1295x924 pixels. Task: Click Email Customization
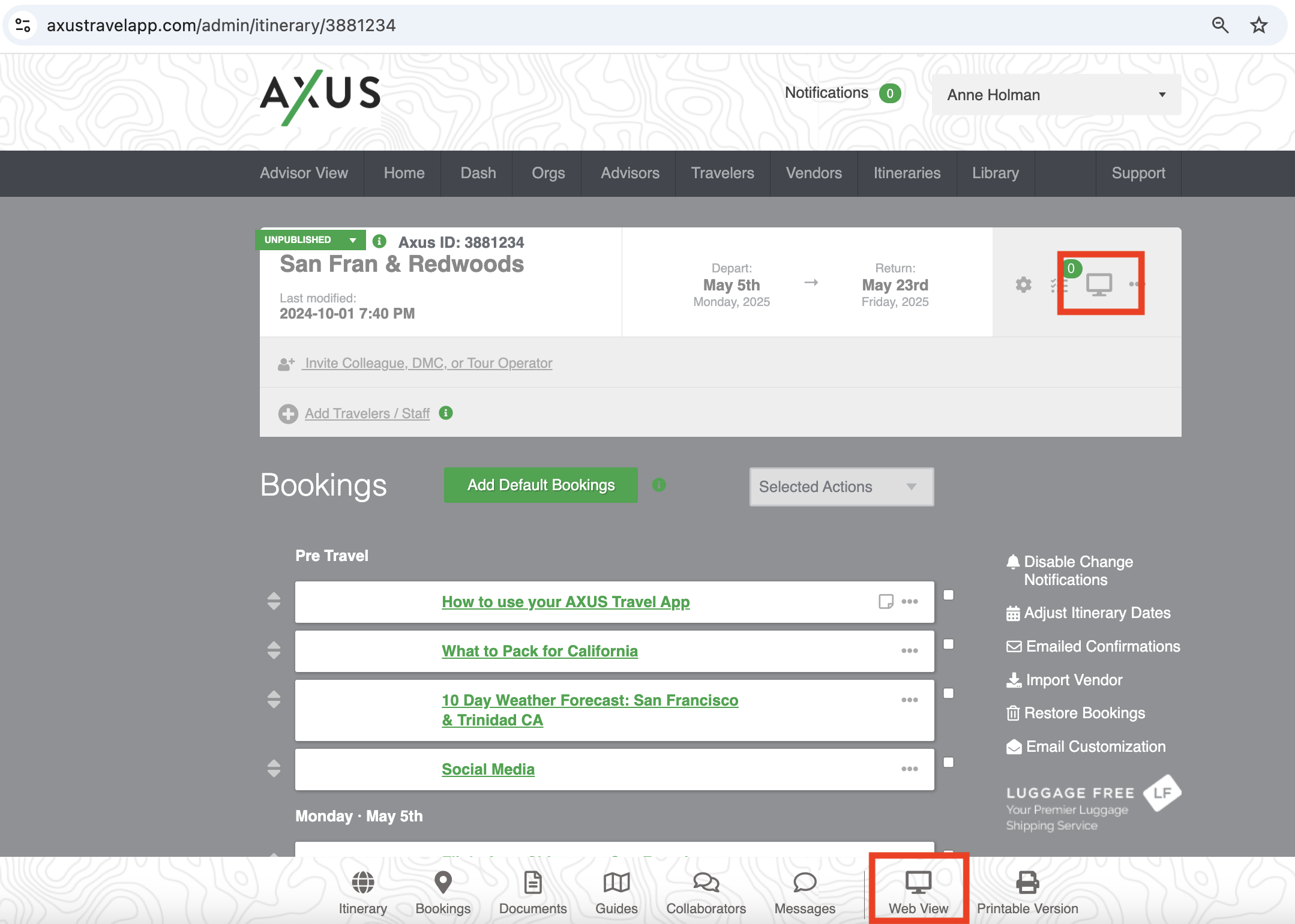click(x=1086, y=746)
